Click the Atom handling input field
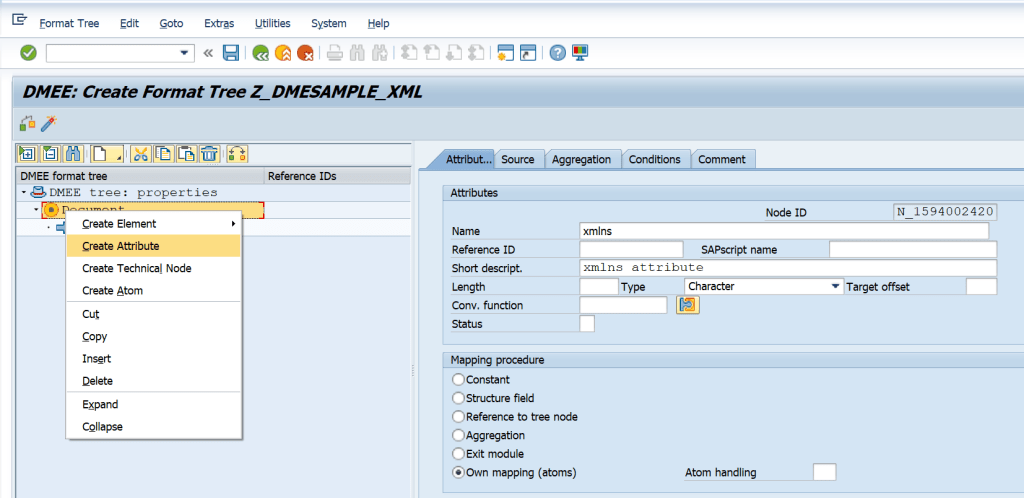The height and width of the screenshot is (498, 1024). (x=824, y=472)
